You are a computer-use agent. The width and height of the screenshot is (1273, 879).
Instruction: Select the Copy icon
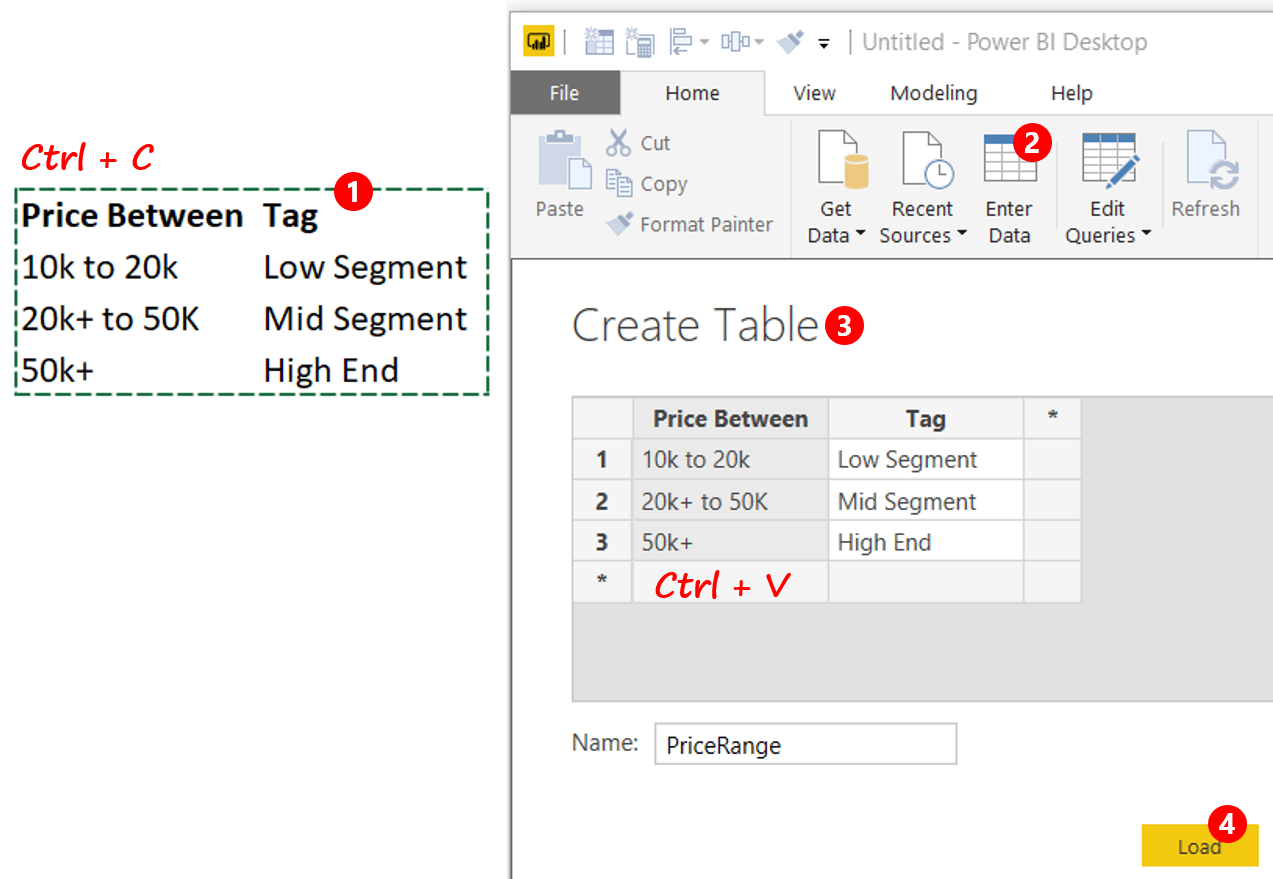pyautogui.click(x=619, y=183)
